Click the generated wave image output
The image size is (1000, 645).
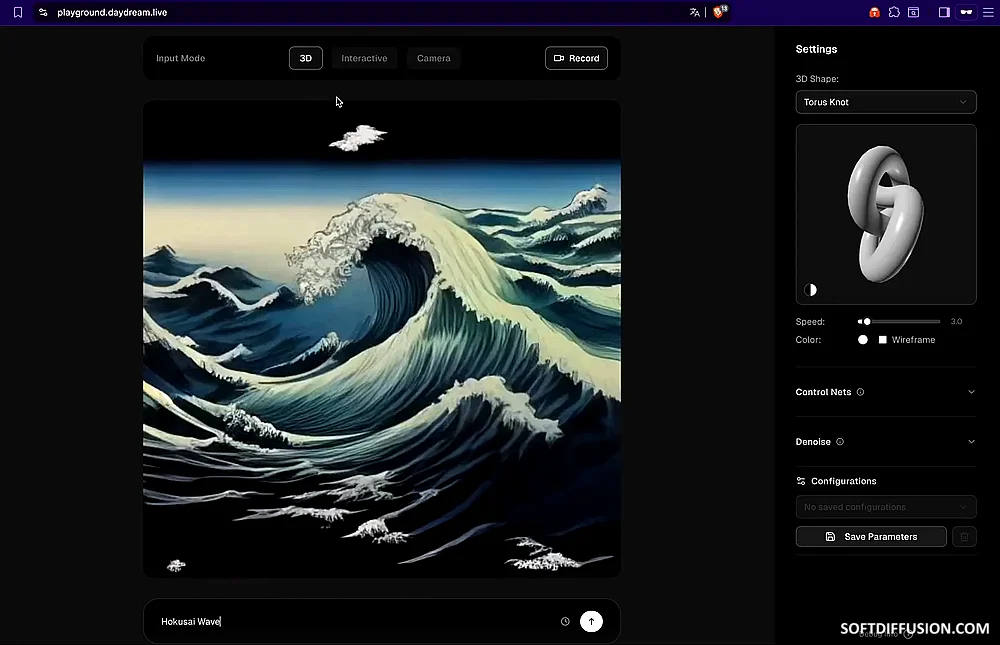pos(381,339)
